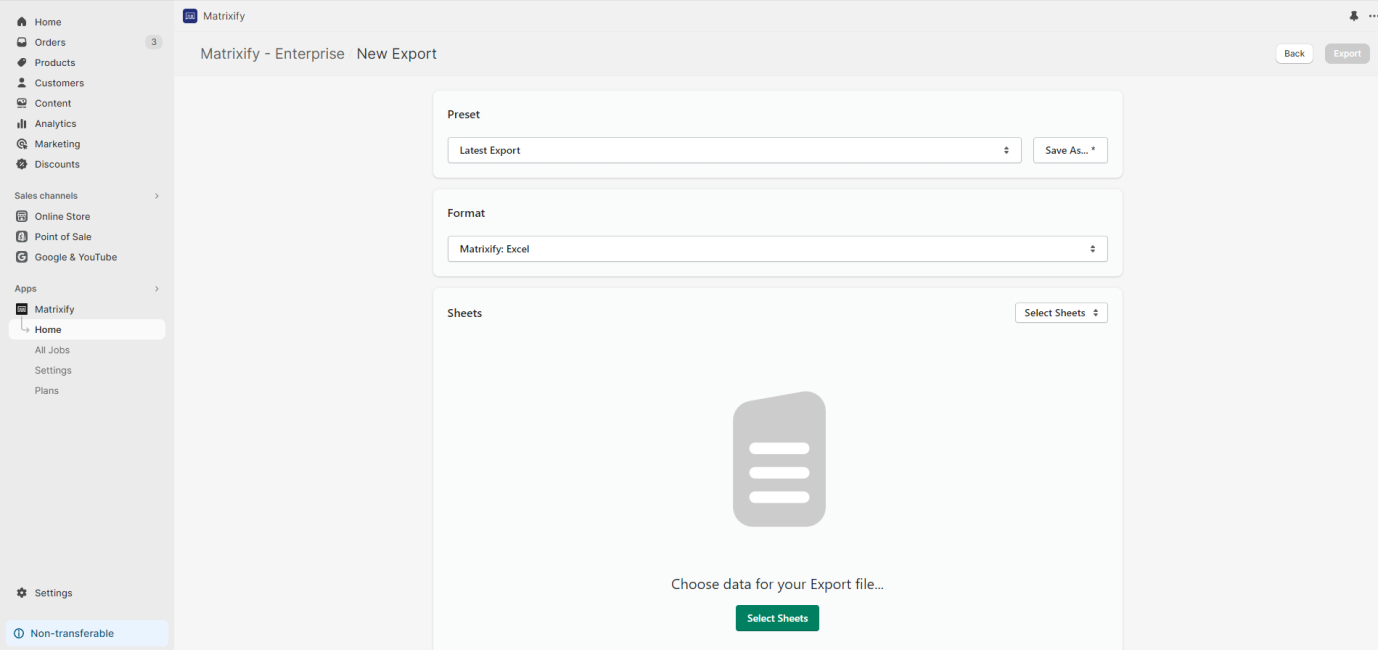Click the Google & YouTube channel icon

[x=22, y=257]
